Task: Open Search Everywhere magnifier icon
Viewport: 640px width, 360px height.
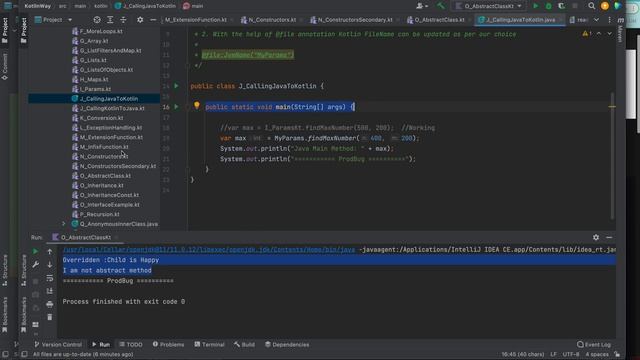Action: click(x=591, y=6)
